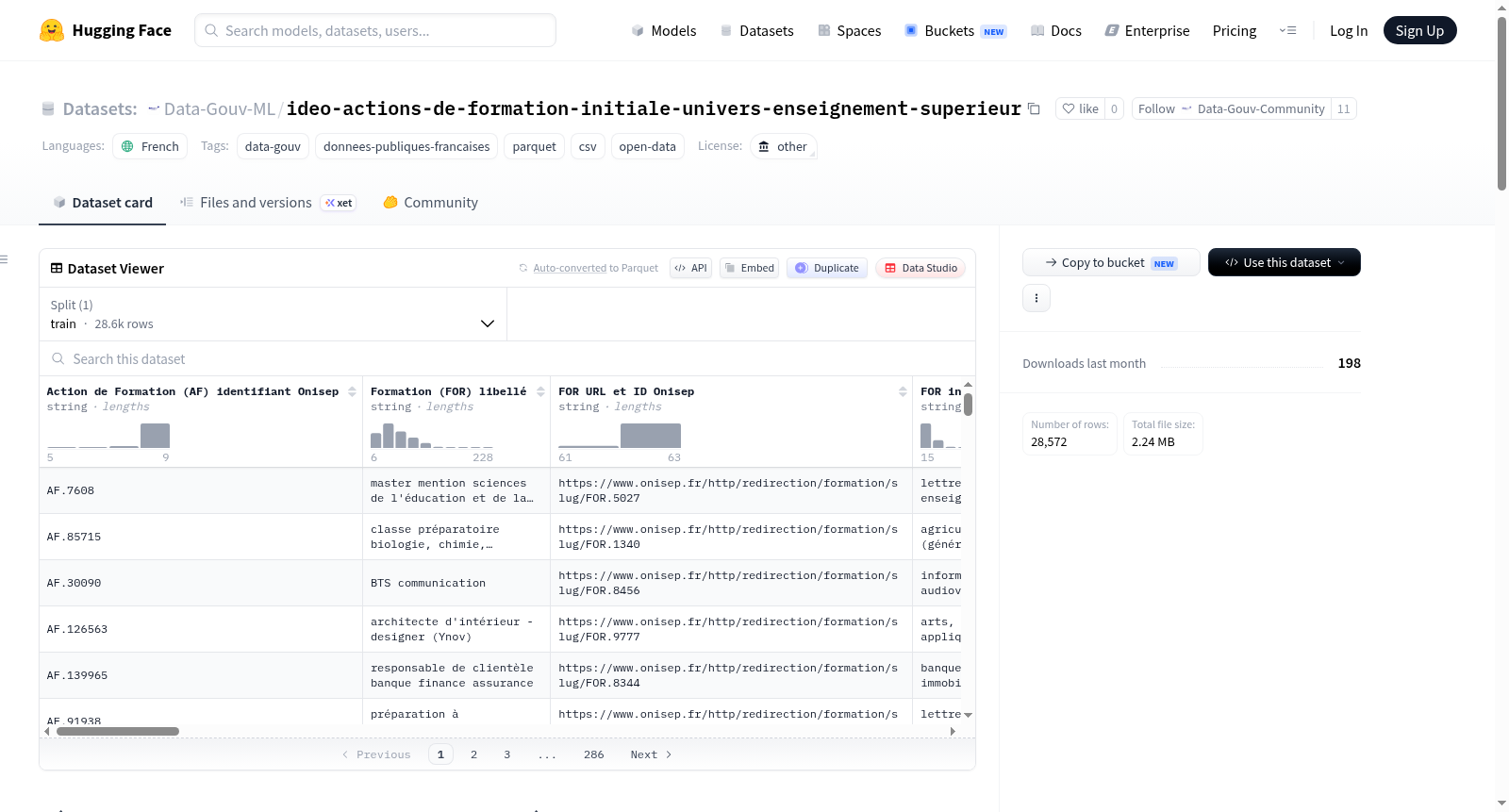Click the 11 followers count
The image size is (1509, 812).
pos(1343,108)
